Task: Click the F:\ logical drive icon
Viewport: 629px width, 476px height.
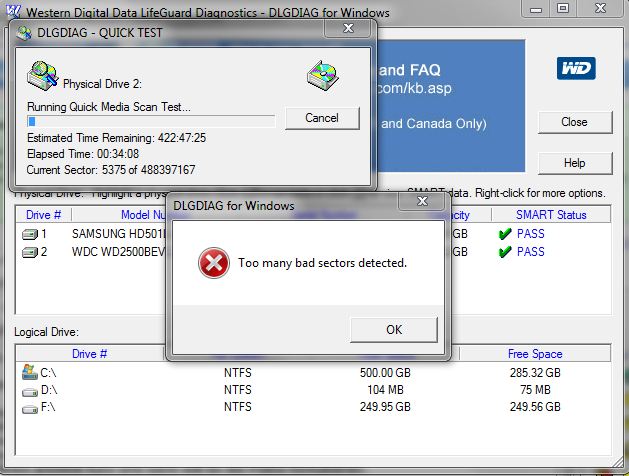Action: click(30, 409)
